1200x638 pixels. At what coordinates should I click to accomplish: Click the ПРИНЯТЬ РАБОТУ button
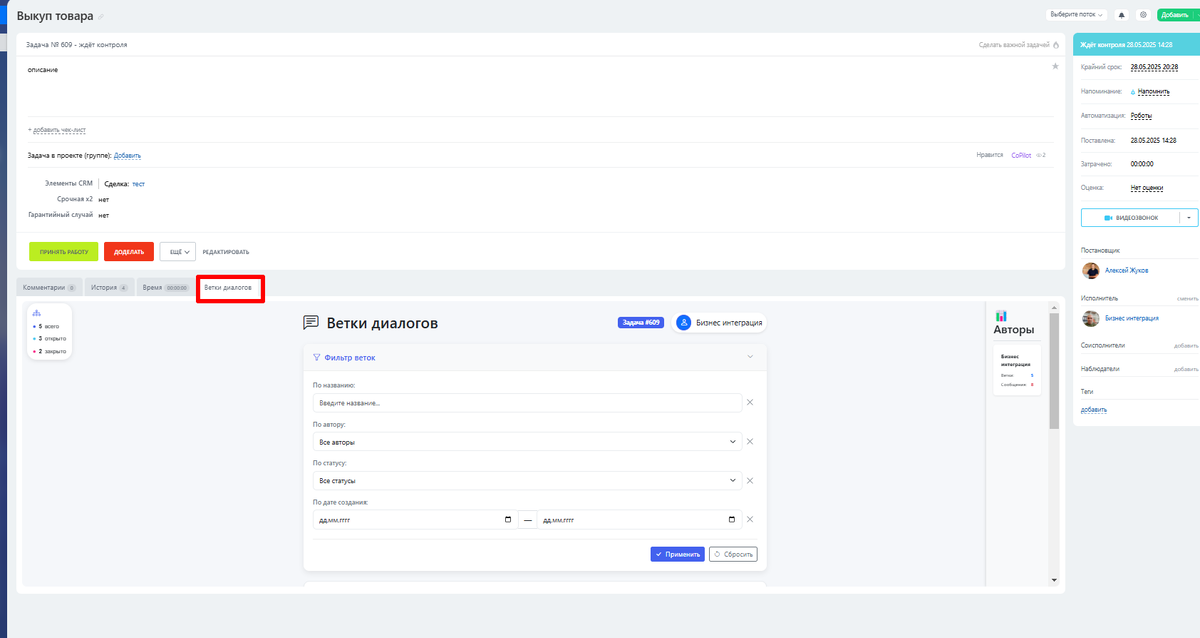[x=64, y=251]
